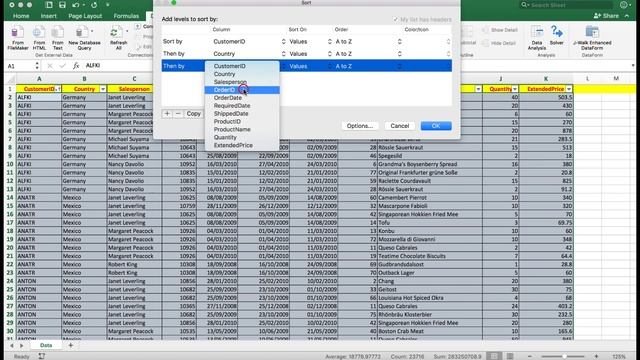
Task: Click the Undo arrow icon
Action: point(76,5)
